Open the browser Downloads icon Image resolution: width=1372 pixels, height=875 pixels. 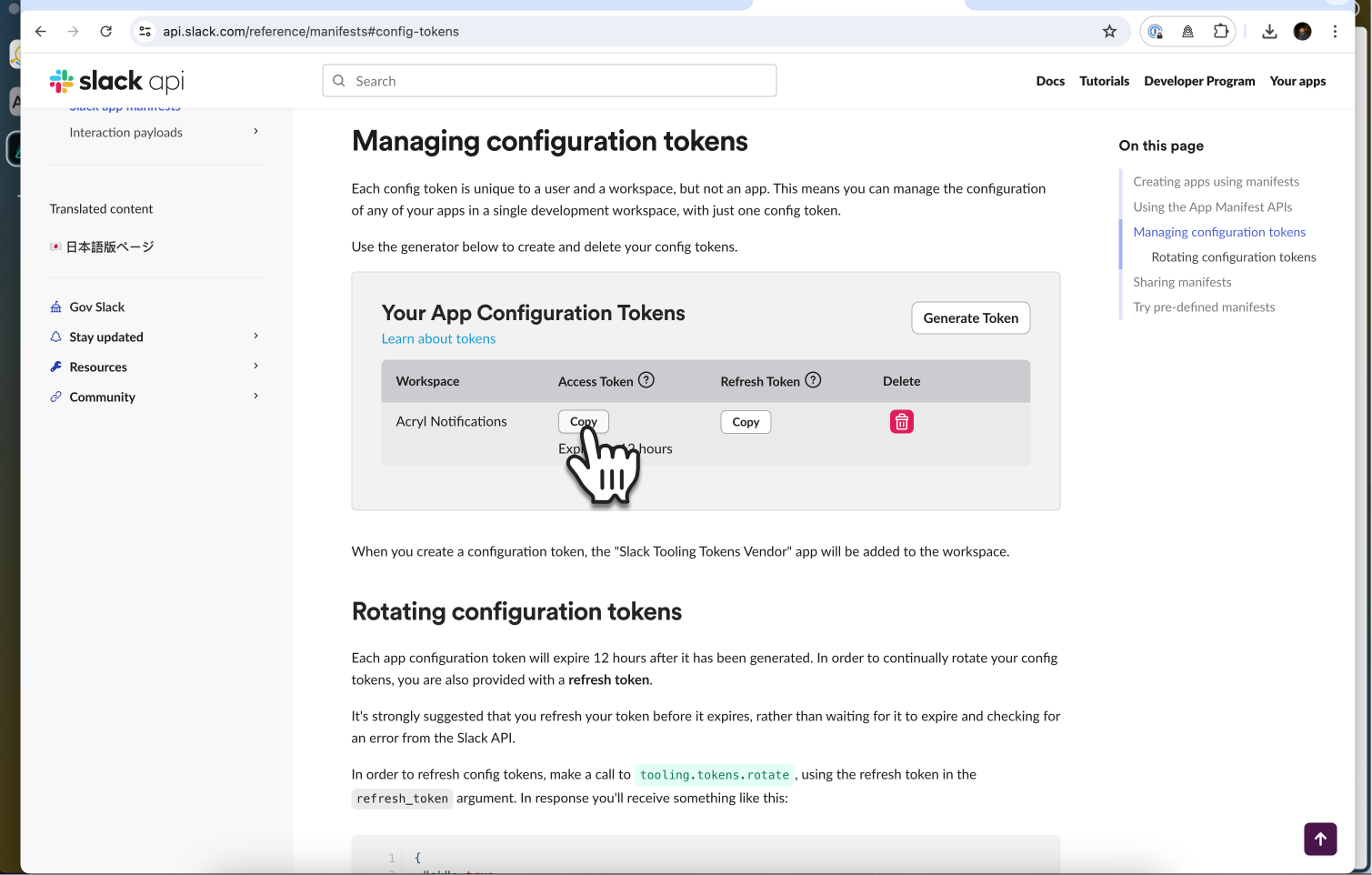[1269, 31]
